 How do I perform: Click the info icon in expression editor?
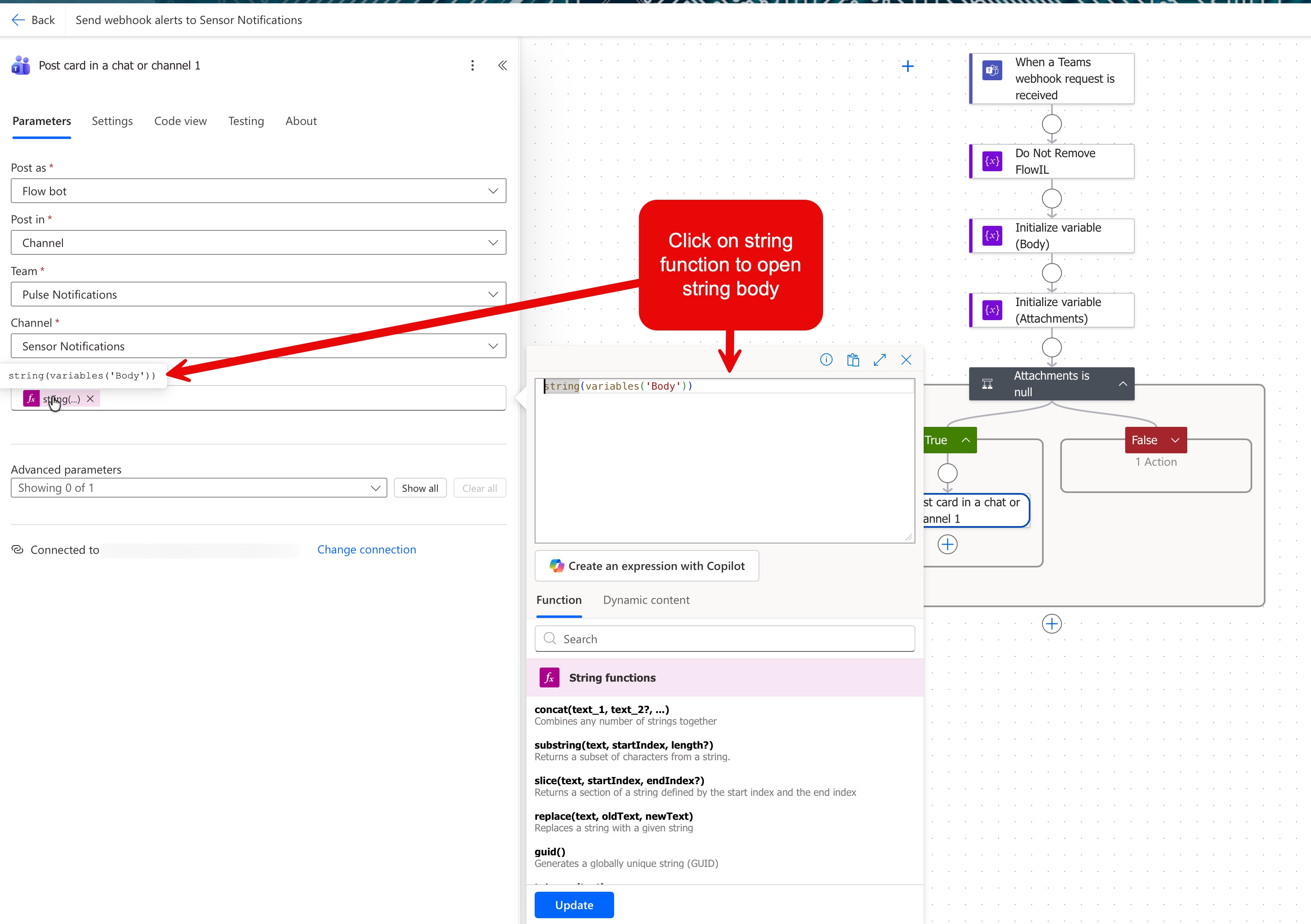pos(826,359)
